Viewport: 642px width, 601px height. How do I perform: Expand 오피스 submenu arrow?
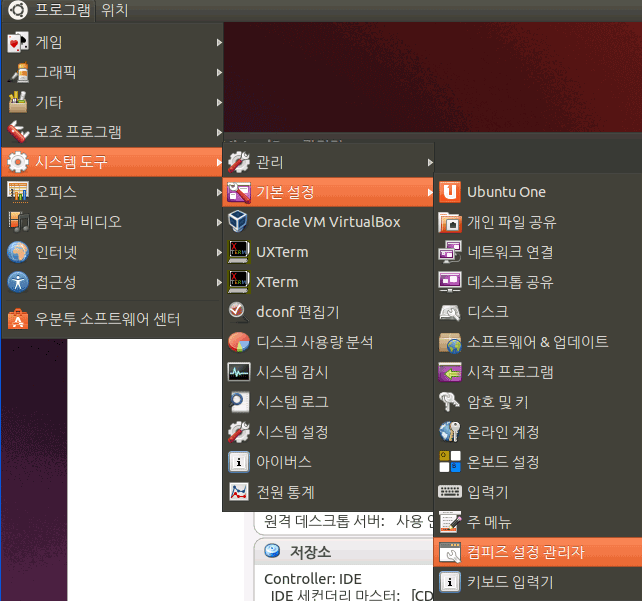219,192
